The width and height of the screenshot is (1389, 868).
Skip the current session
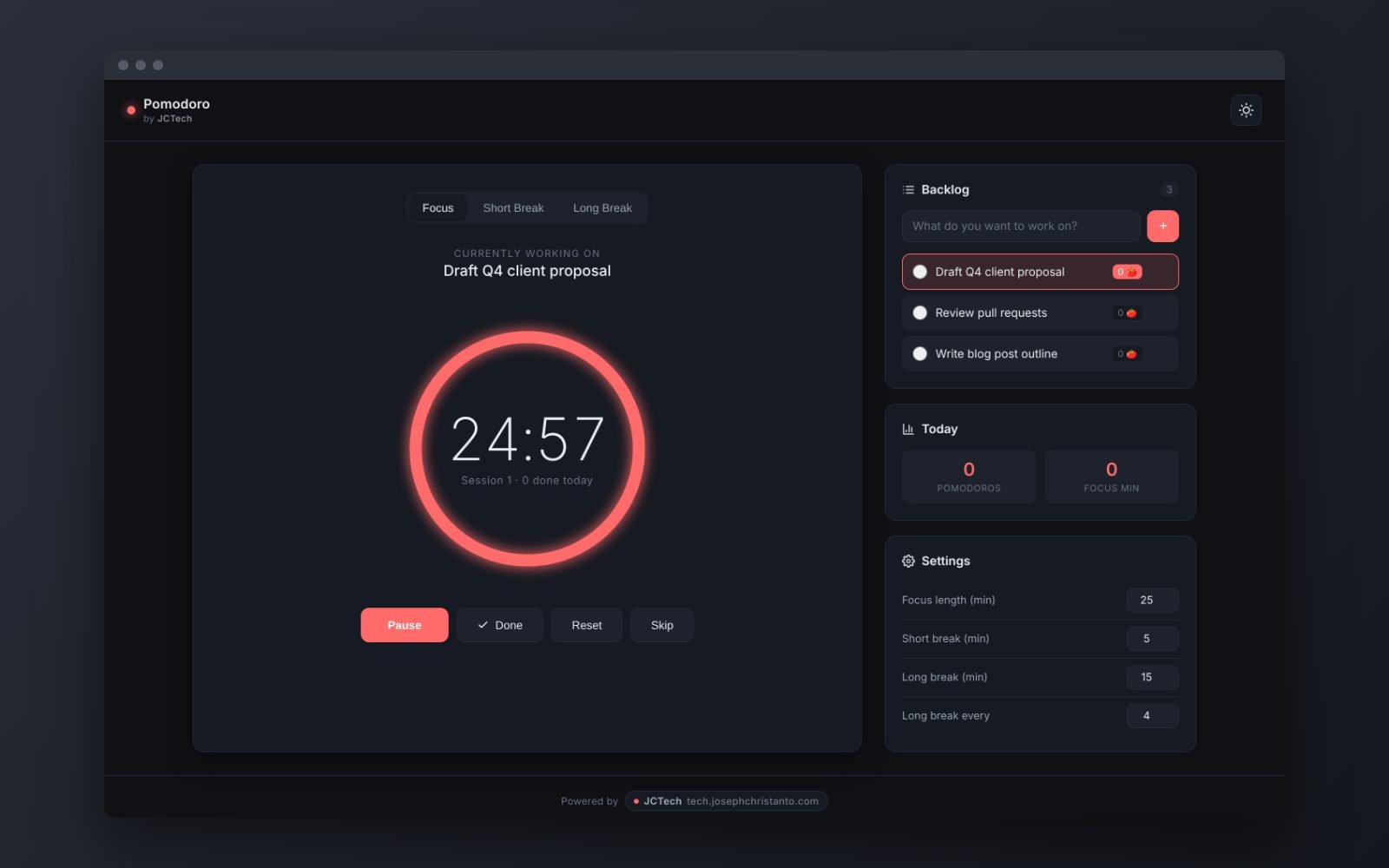coord(662,625)
